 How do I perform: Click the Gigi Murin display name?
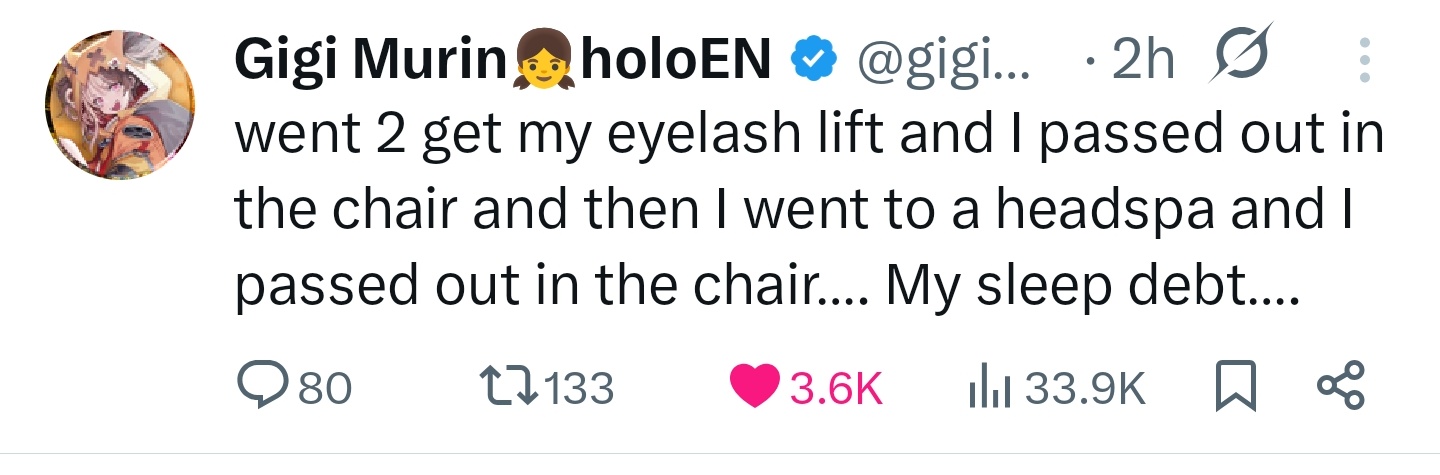370,63
